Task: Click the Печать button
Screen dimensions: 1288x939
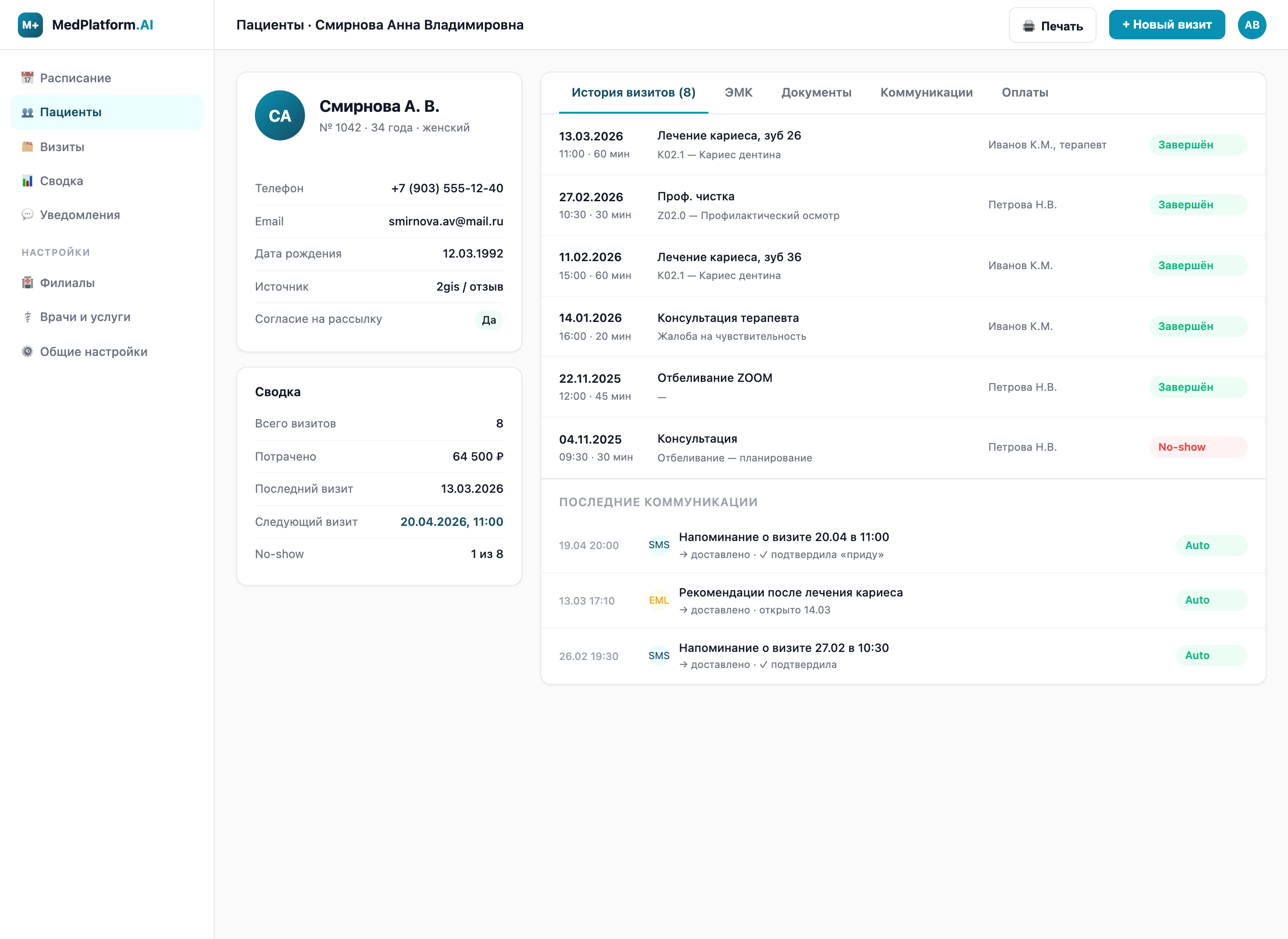Action: pyautogui.click(x=1052, y=25)
